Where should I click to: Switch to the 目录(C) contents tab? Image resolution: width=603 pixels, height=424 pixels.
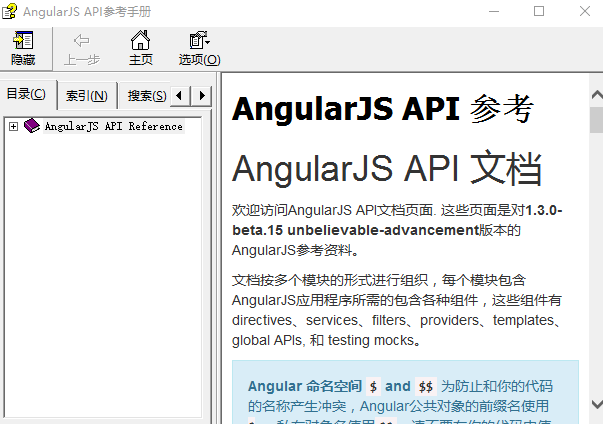pyautogui.click(x=27, y=95)
